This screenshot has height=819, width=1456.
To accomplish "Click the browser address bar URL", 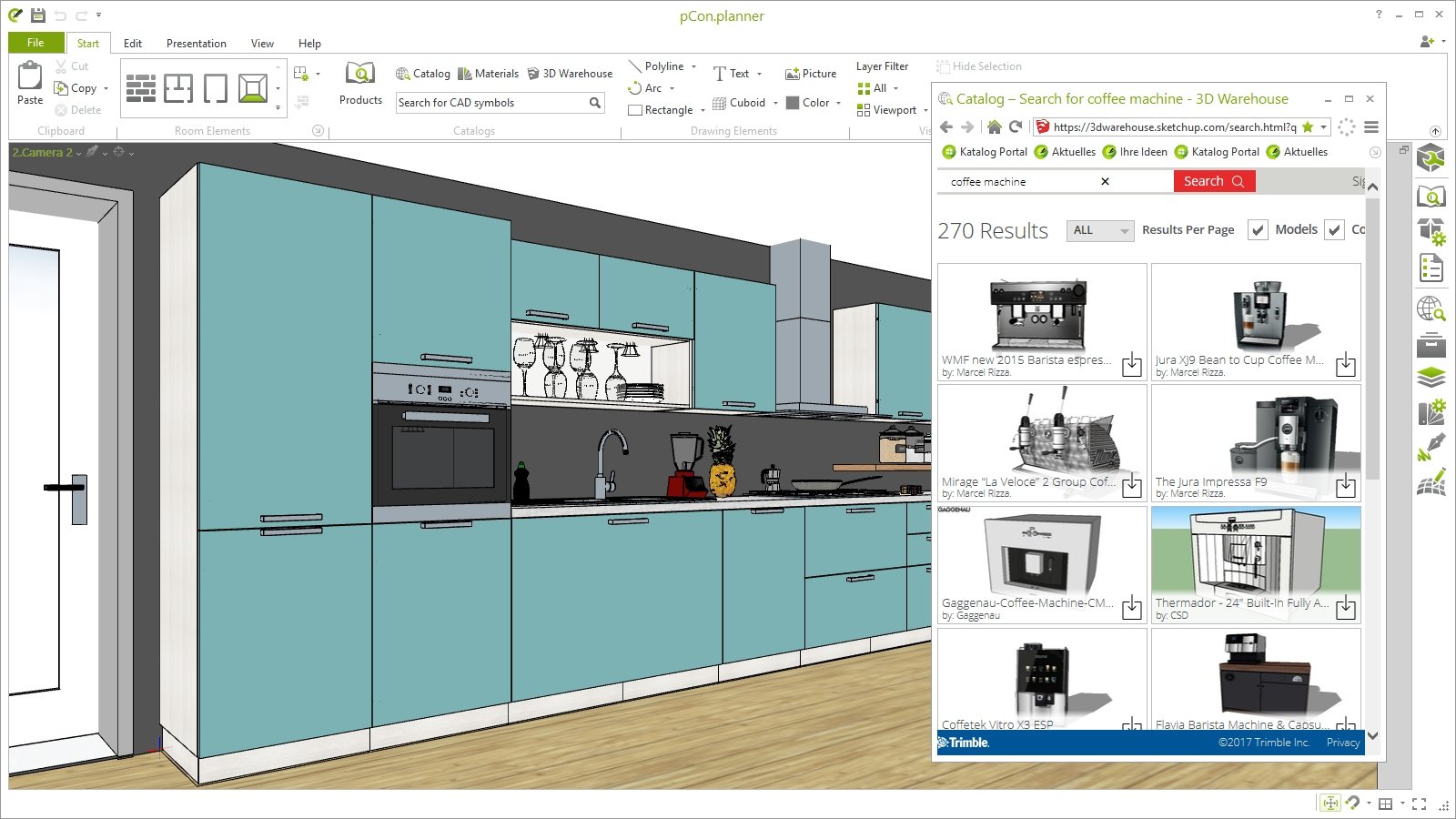I will pos(1174,127).
